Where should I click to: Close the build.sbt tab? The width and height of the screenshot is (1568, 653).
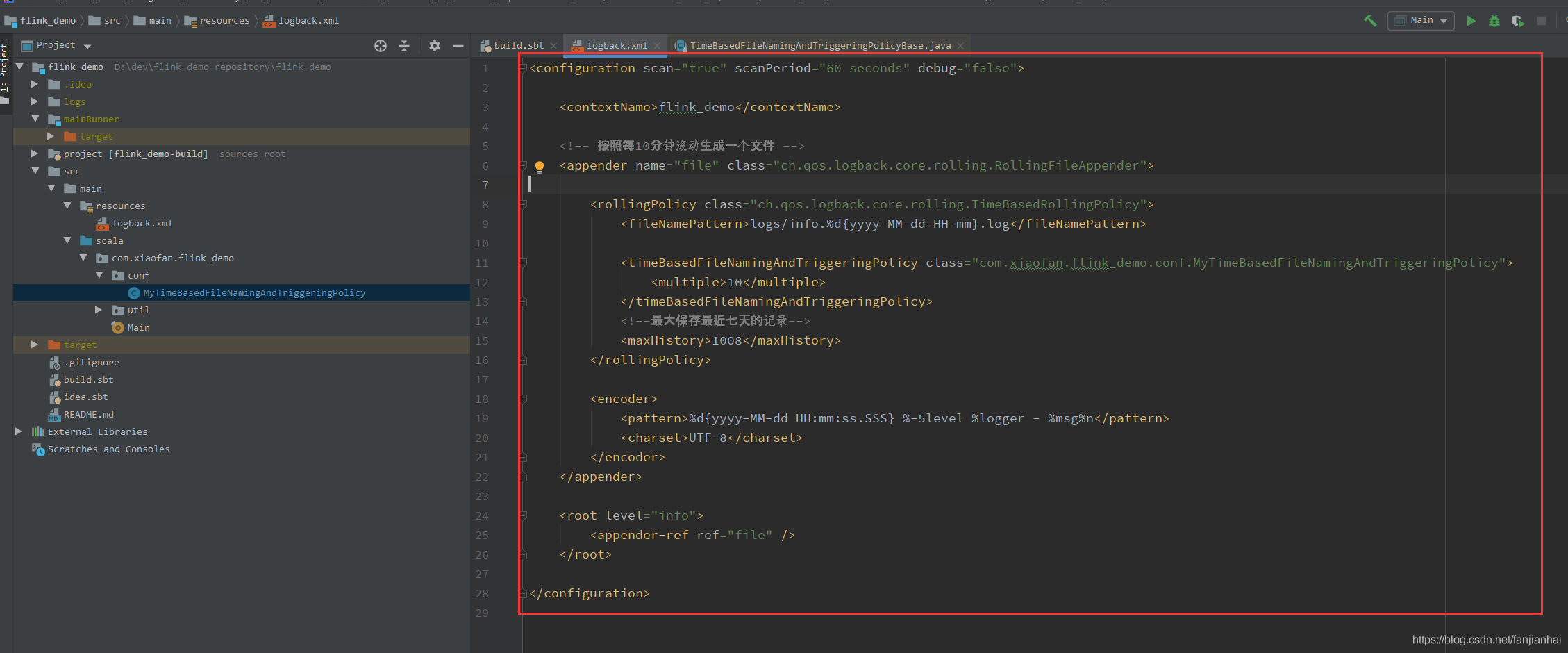(553, 46)
